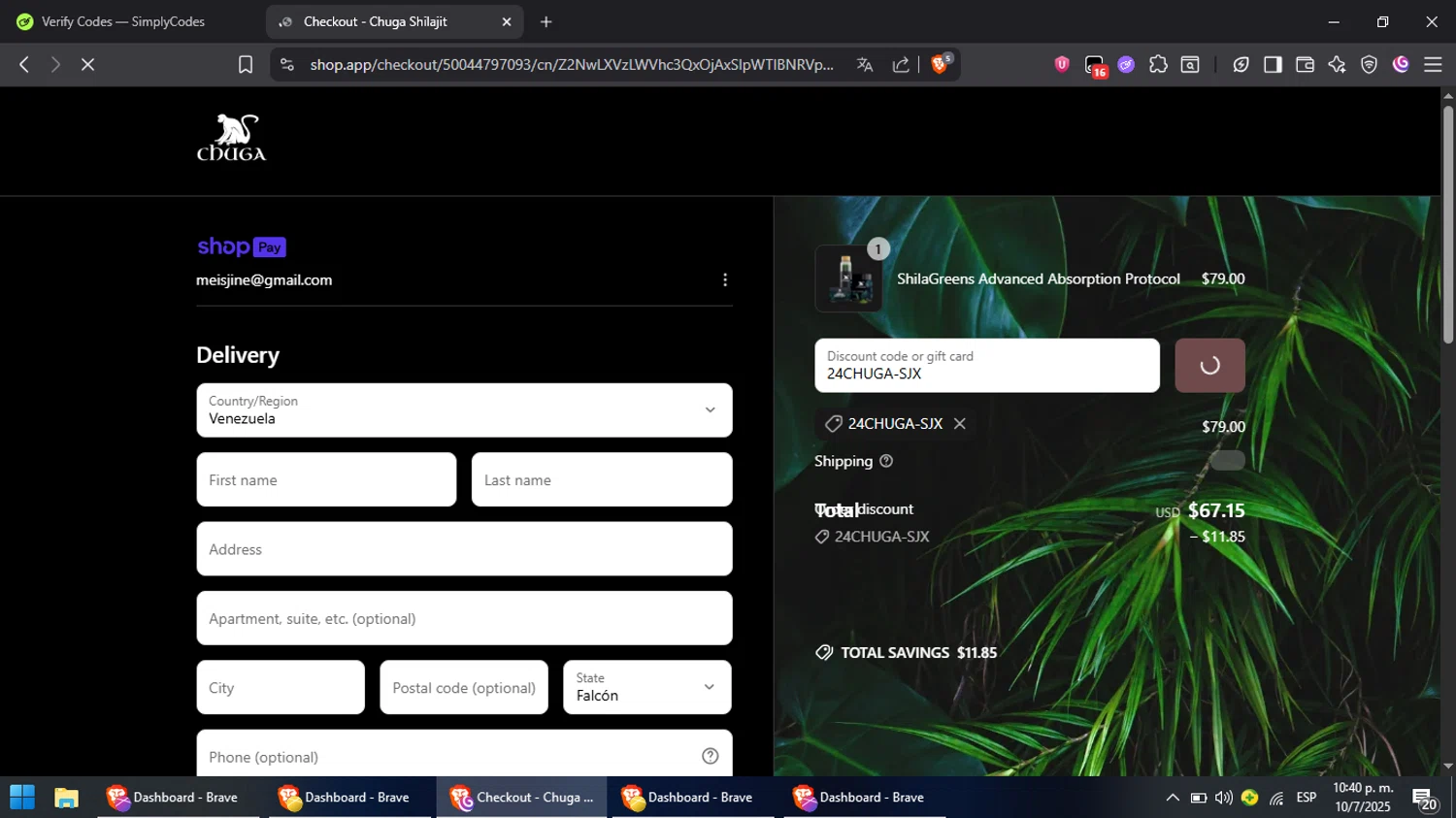This screenshot has height=818, width=1456.
Task: Switch to Verify Codes — SimplyCodes tab
Action: click(124, 21)
